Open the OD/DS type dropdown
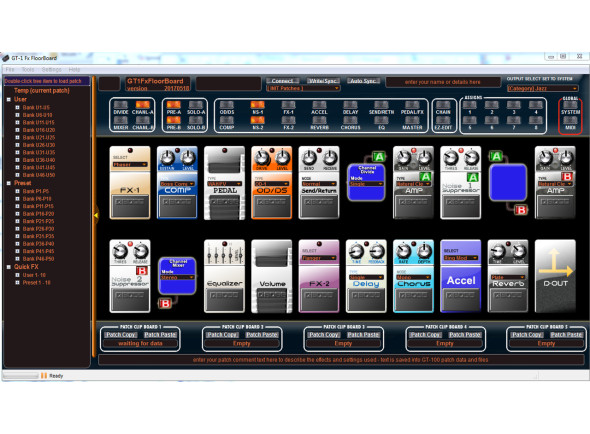 point(271,184)
